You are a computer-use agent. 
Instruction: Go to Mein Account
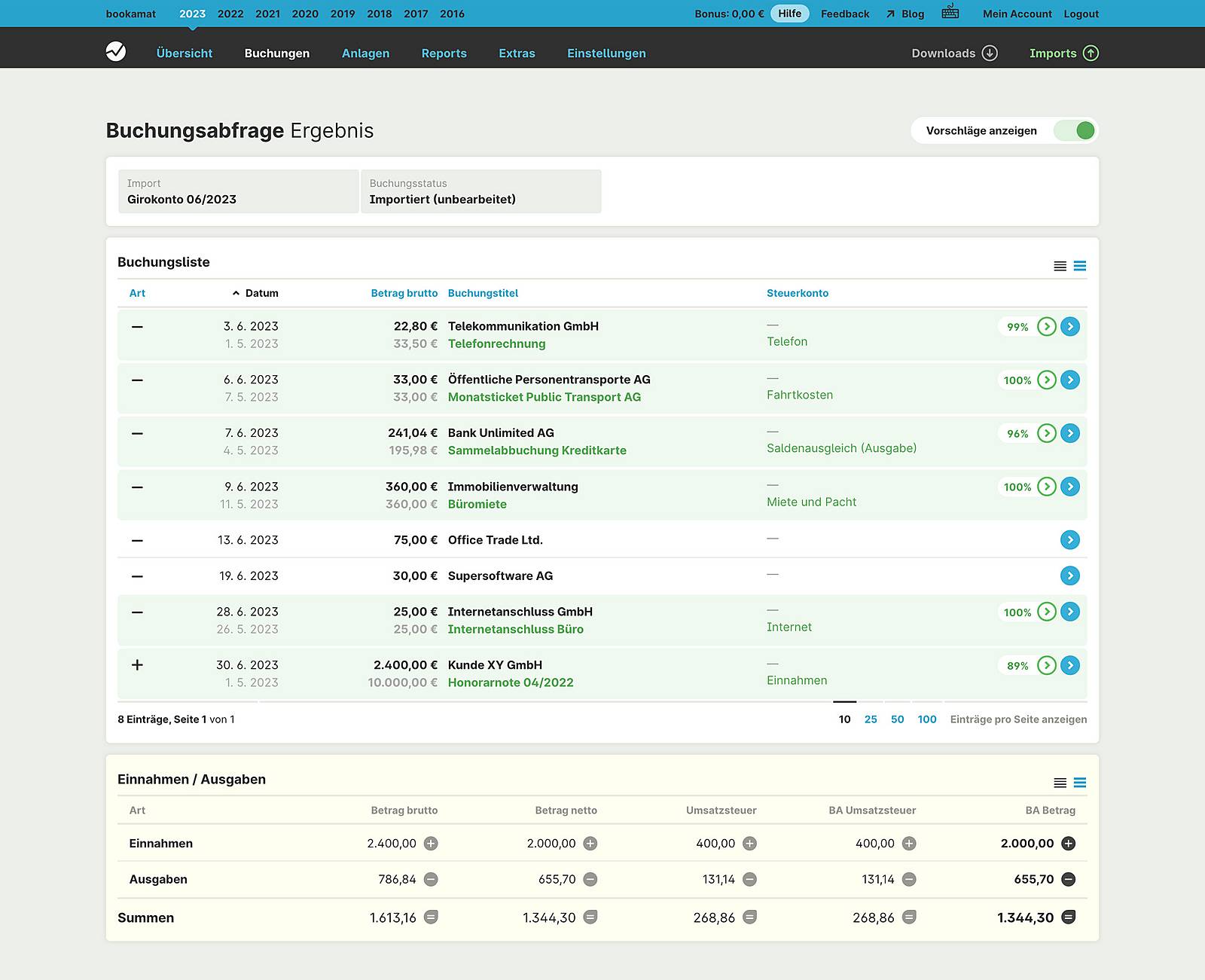[x=1017, y=14]
